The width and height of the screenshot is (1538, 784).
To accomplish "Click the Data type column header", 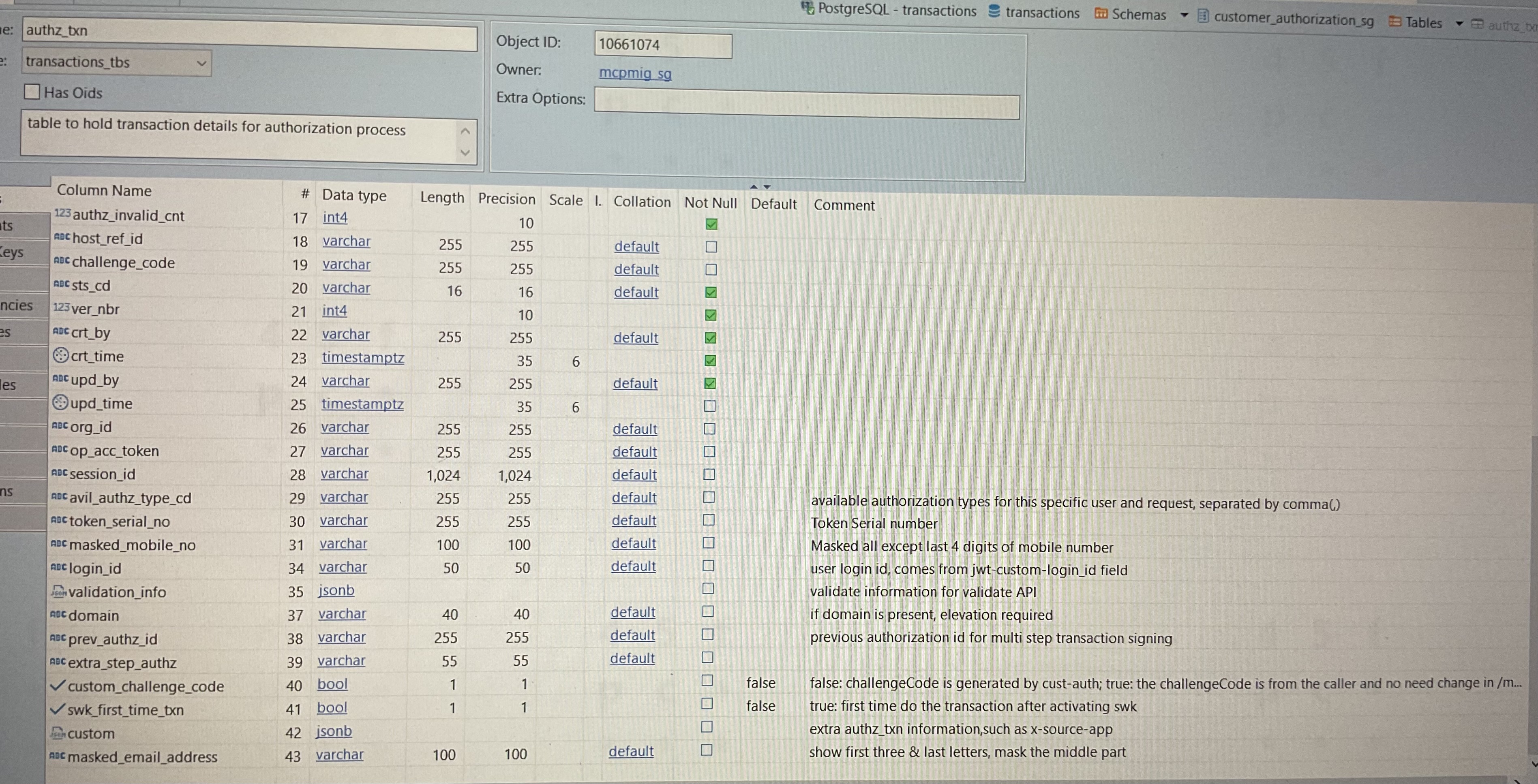I will point(354,195).
